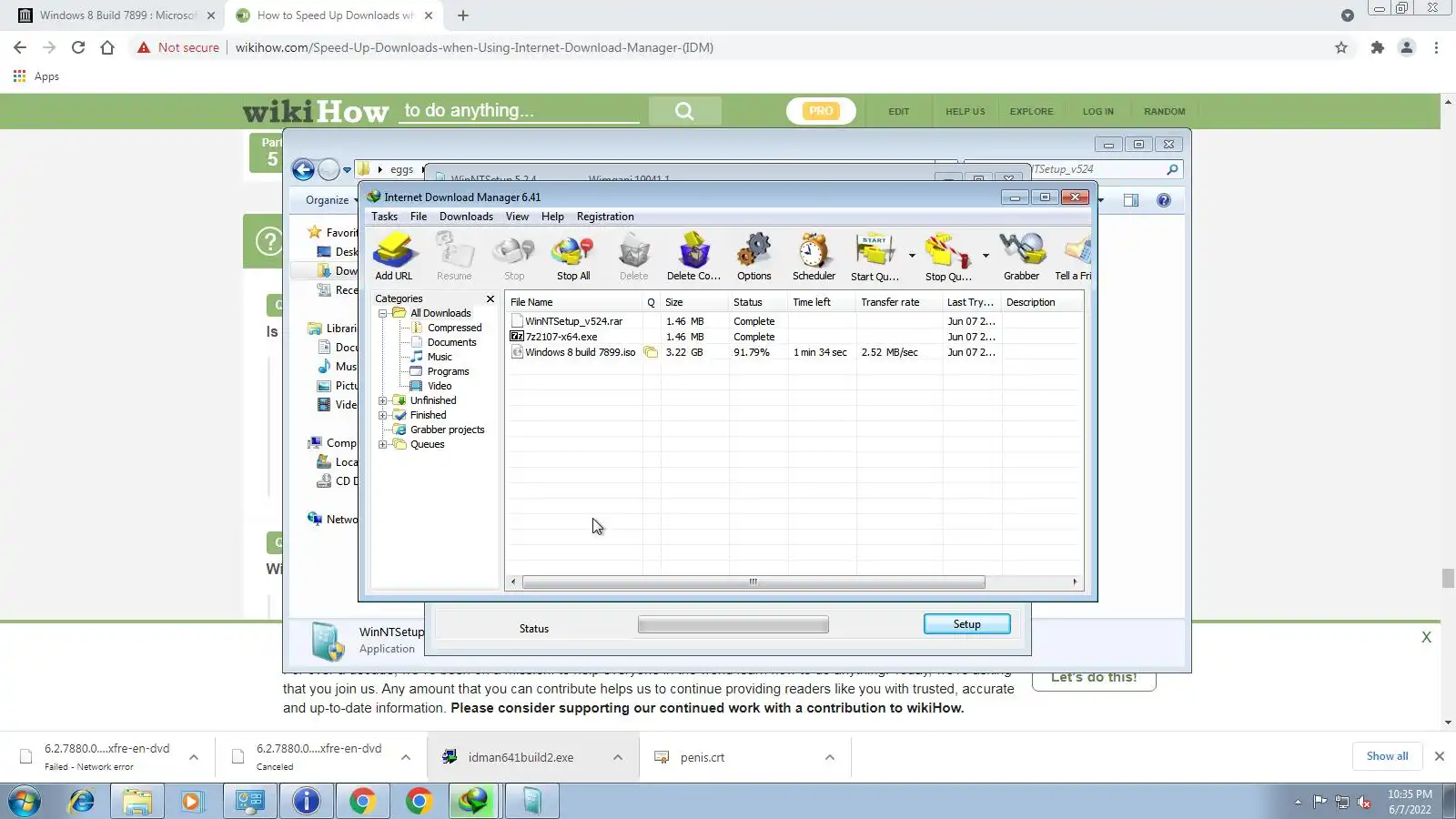
Task: Click the Explorer window's back arrow
Action: point(303,169)
